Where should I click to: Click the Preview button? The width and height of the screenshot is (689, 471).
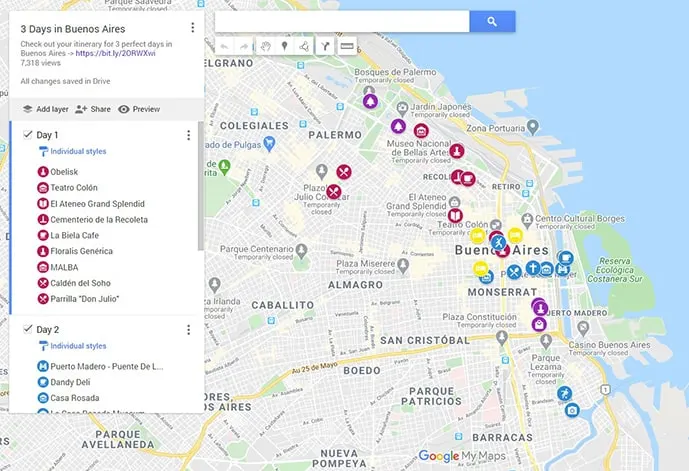tap(139, 109)
